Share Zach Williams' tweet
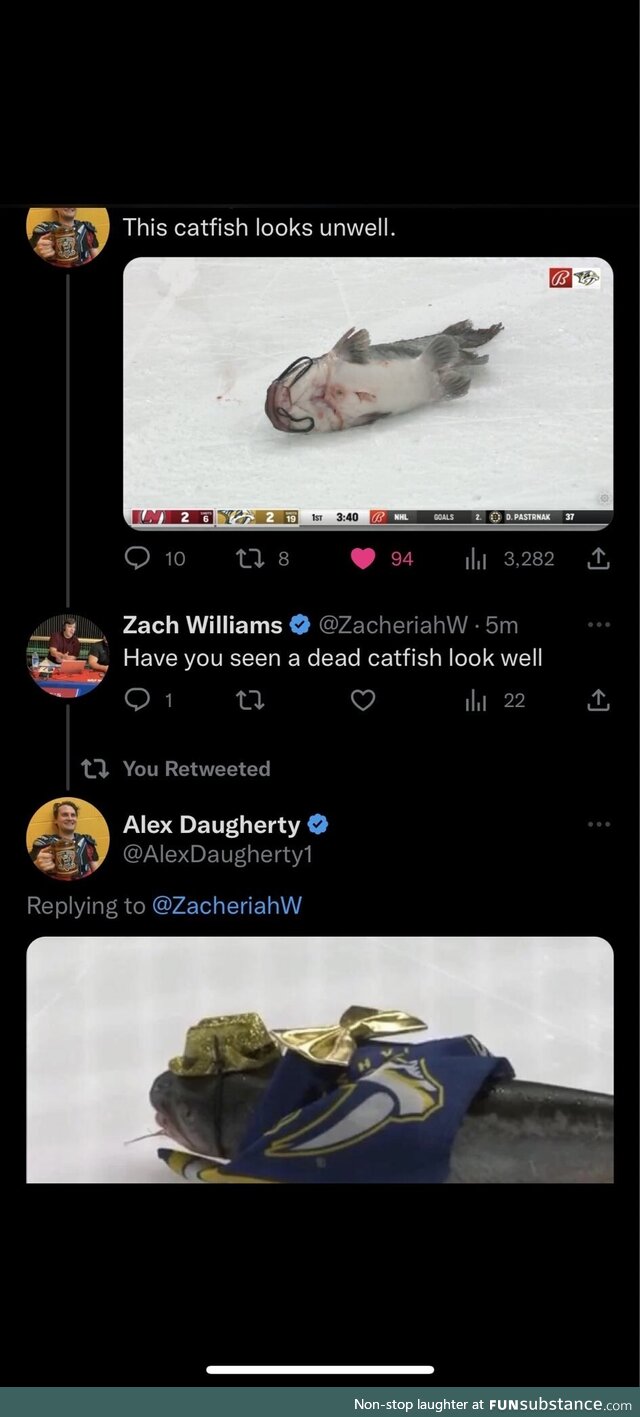The image size is (640, 1417). point(597,701)
